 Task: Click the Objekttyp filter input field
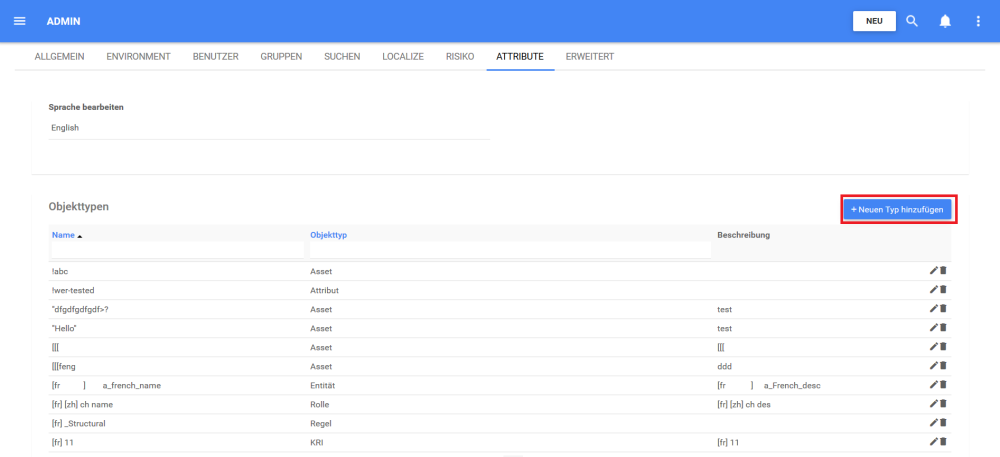click(510, 249)
